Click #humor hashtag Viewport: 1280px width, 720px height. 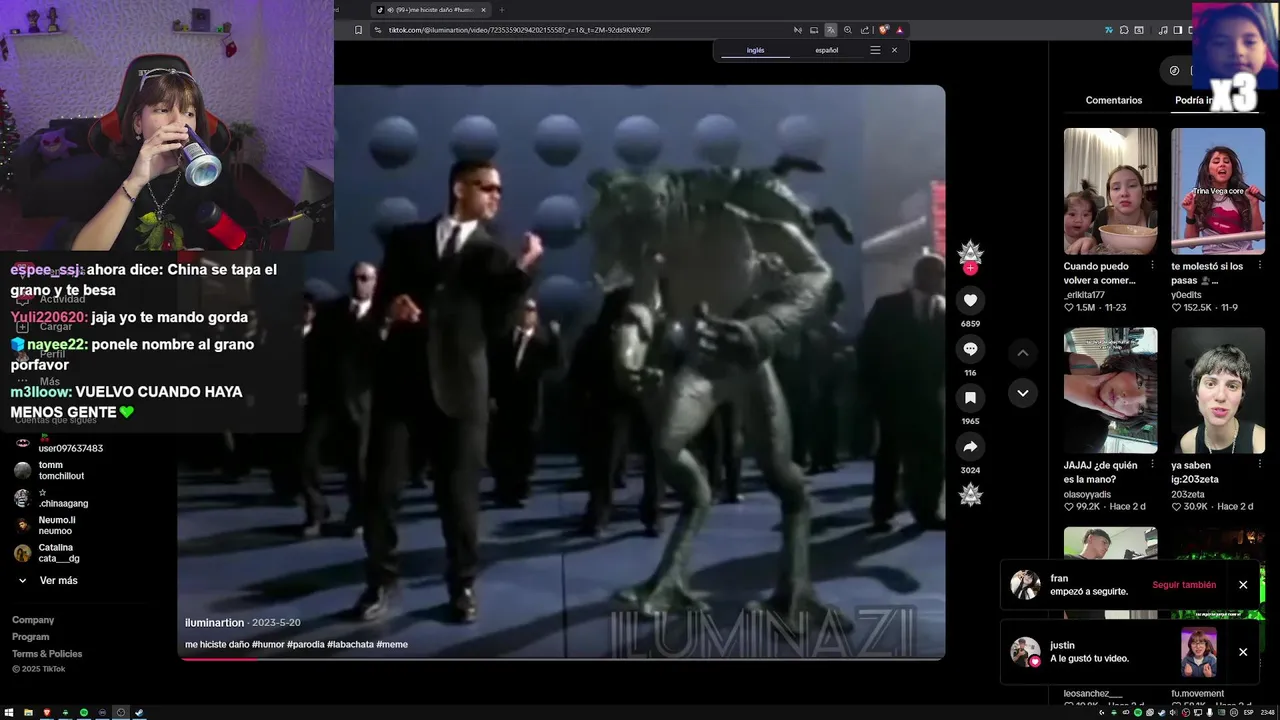pos(268,645)
